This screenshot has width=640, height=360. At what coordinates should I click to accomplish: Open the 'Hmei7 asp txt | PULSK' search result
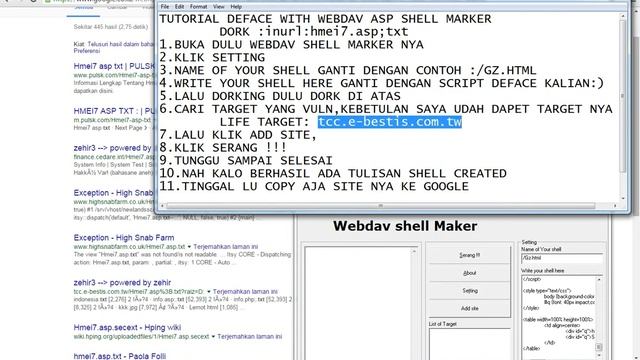click(114, 66)
